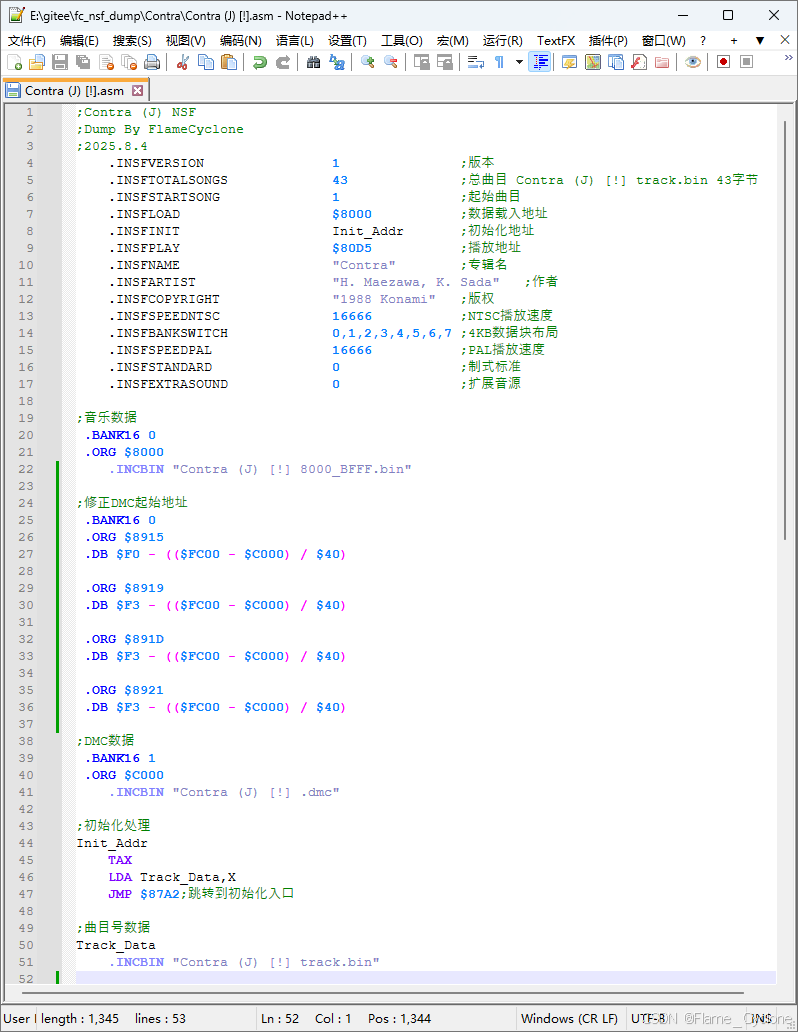
Task: Open the ▼ dropdown in menu bar
Action: (760, 41)
